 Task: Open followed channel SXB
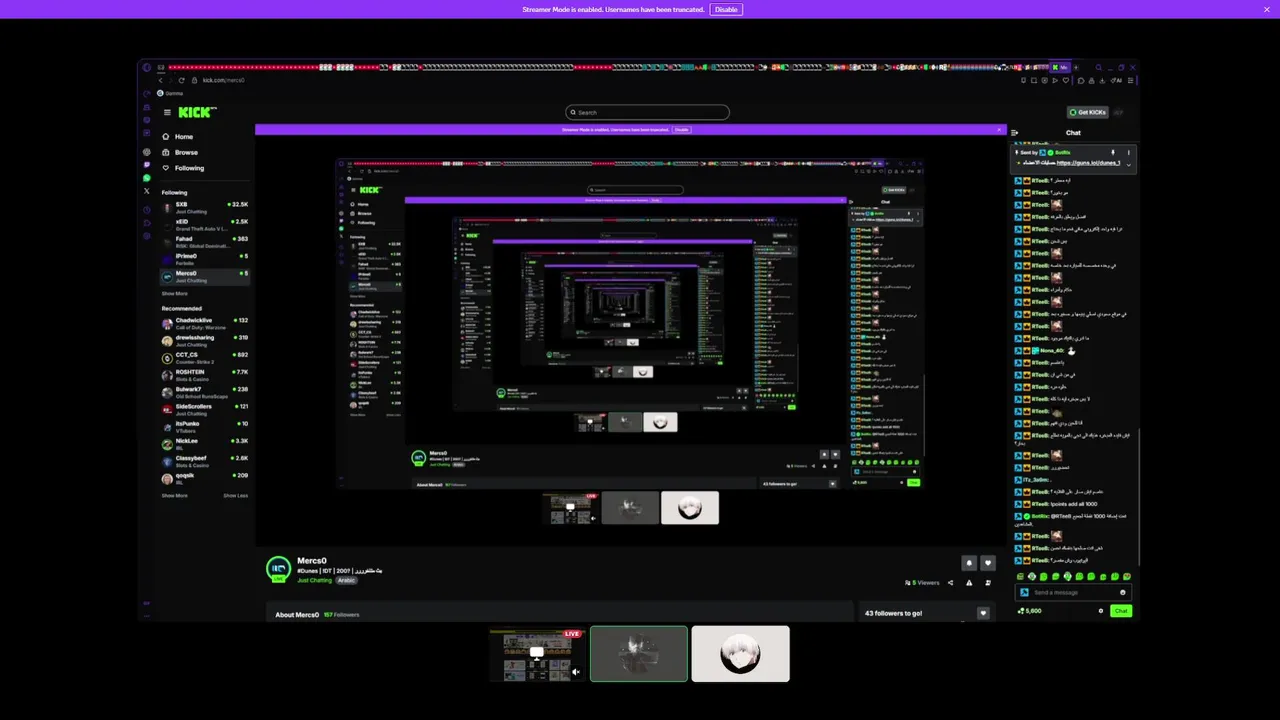coord(205,207)
